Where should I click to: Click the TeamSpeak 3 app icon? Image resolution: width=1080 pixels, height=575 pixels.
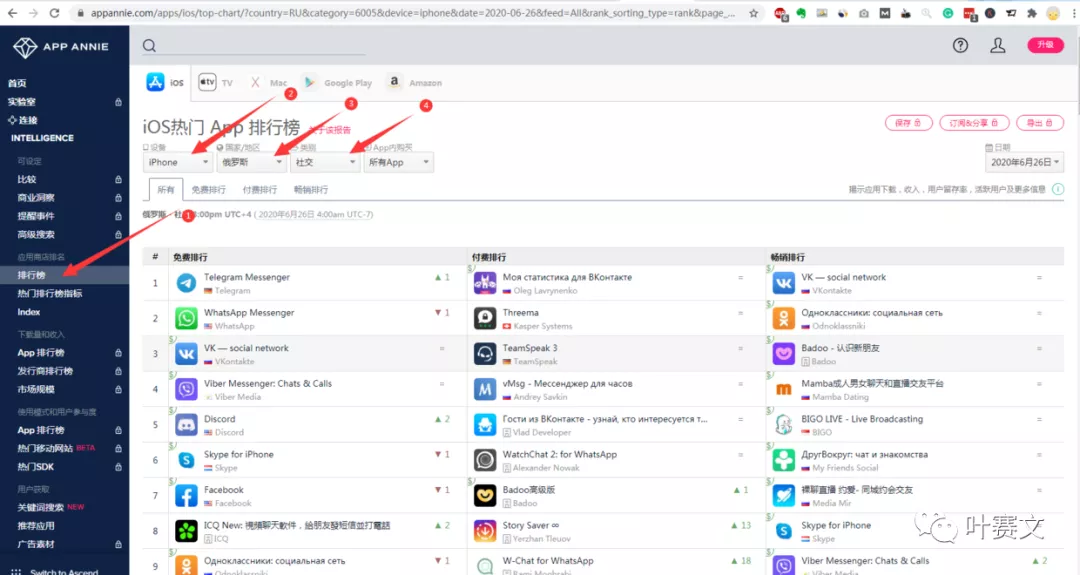[485, 354]
